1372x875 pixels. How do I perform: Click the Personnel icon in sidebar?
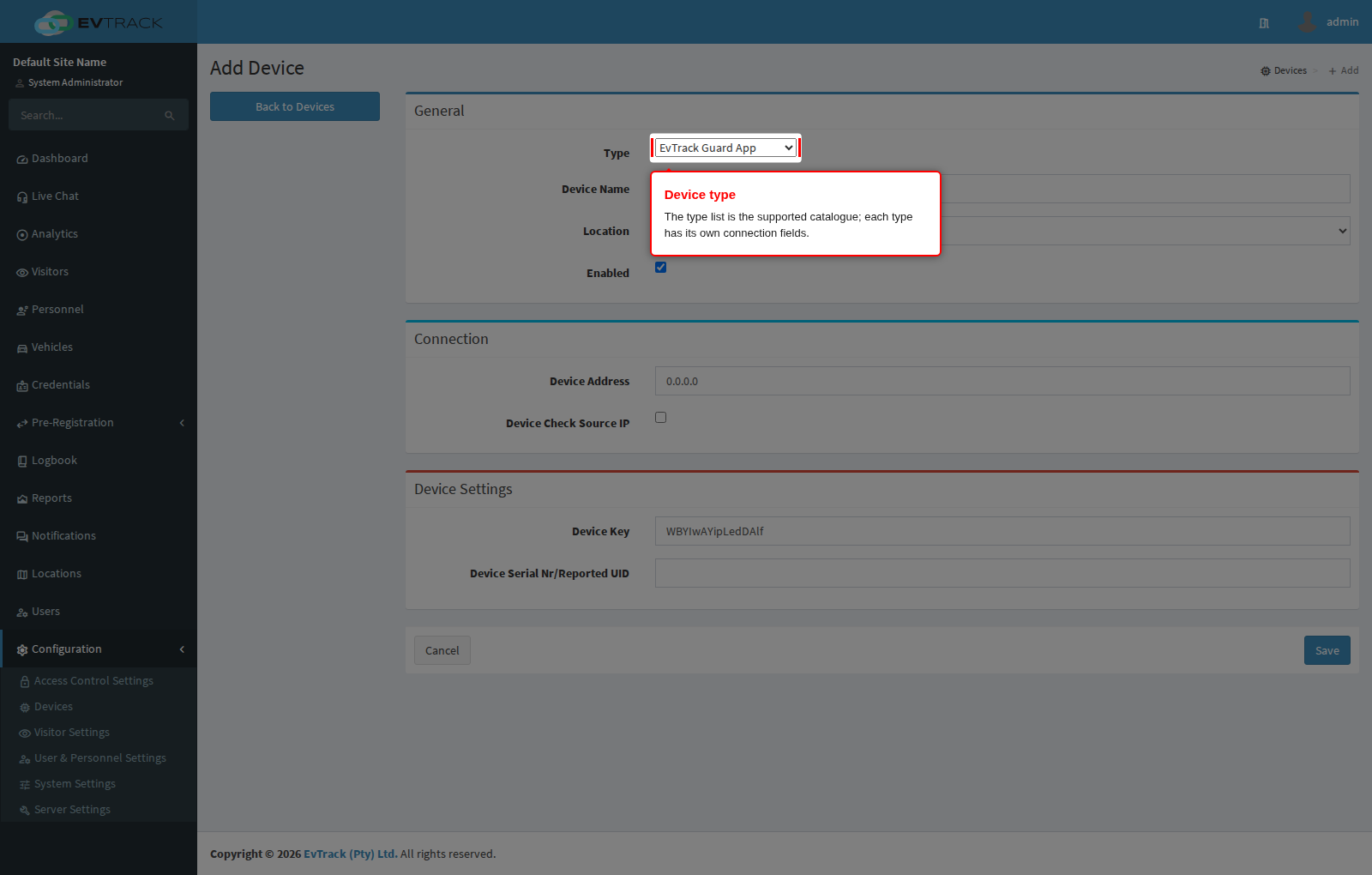coord(22,311)
